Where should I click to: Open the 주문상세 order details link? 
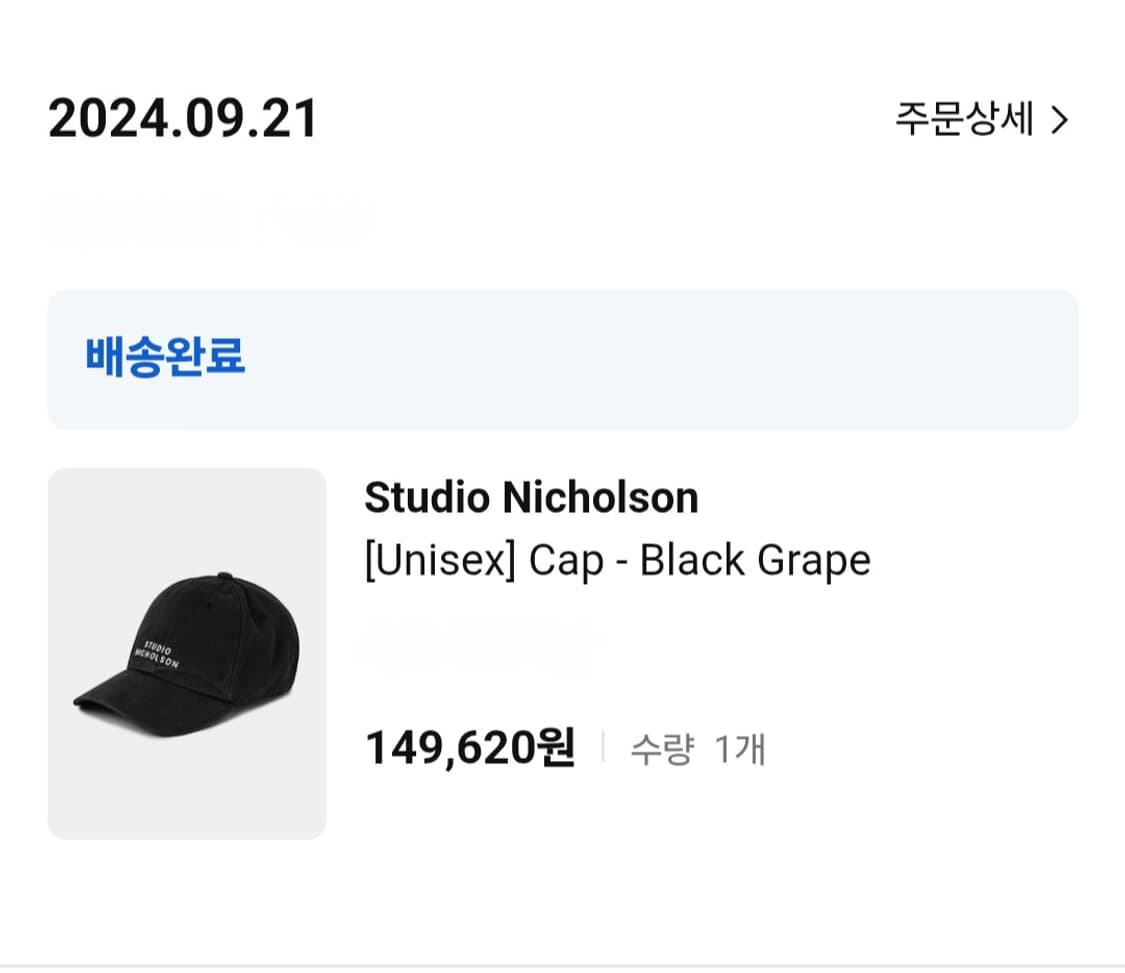pyautogui.click(x=964, y=121)
